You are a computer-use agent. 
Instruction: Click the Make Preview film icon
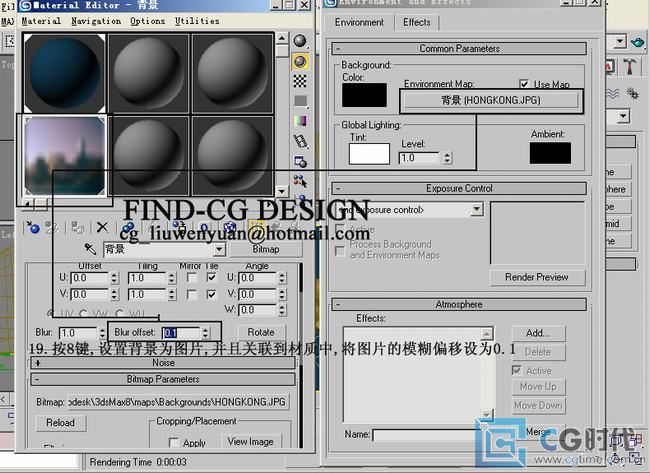300,141
